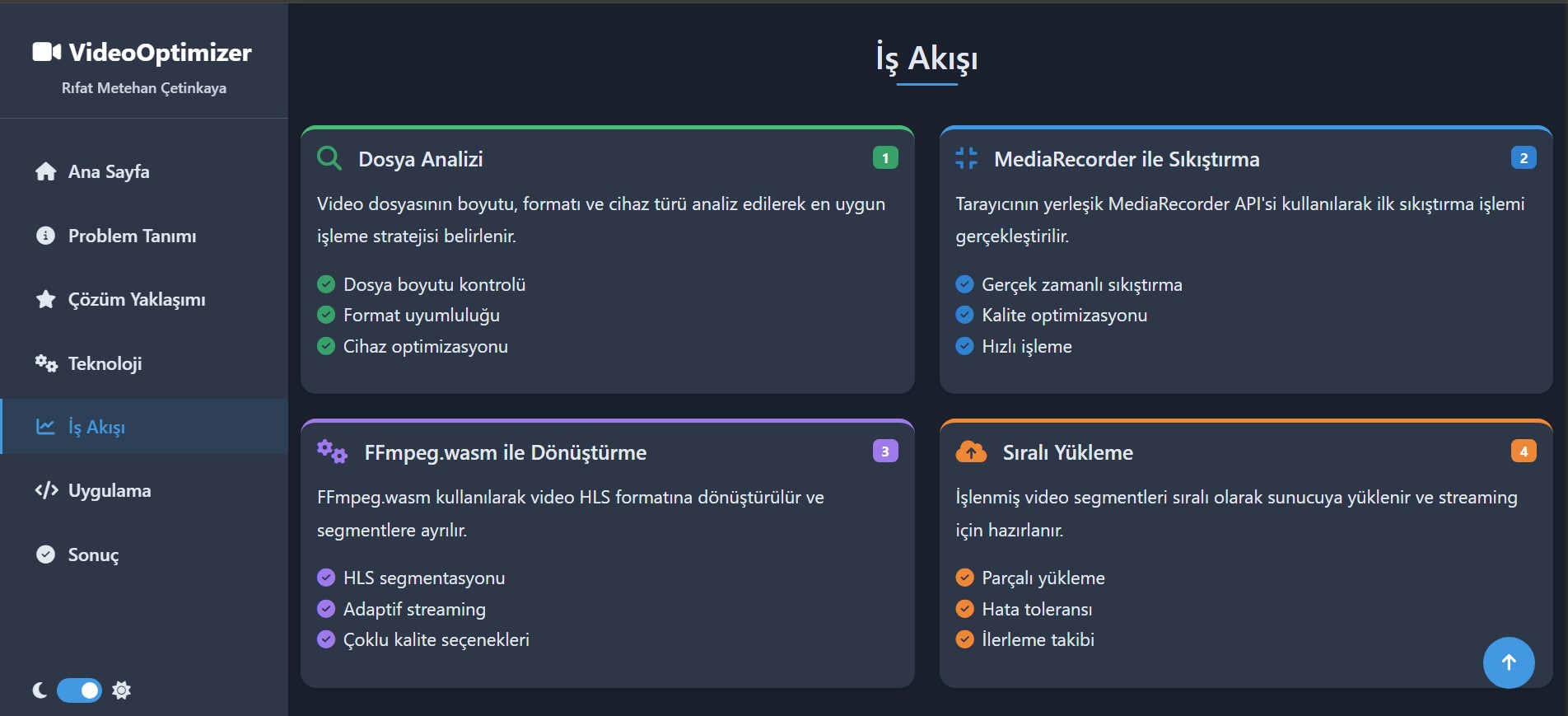Screen dimensions: 1568x716
Task: Click the magnifier icon on Dosya Analizi card
Action: [x=329, y=158]
